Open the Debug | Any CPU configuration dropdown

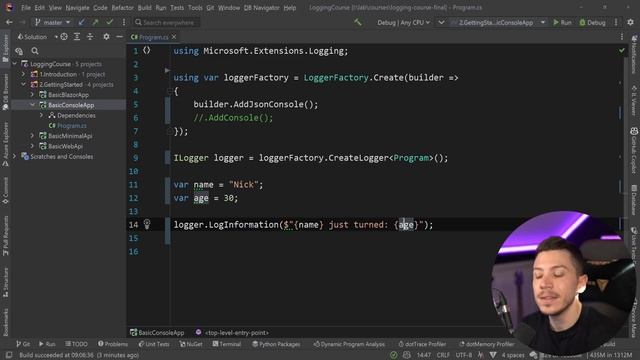(404, 22)
